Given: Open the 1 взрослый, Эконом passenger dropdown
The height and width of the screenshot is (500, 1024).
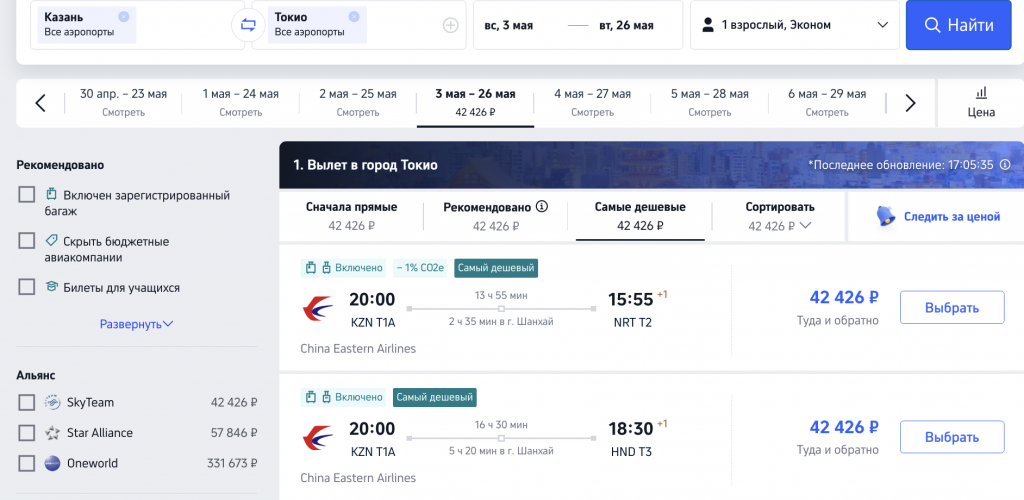Looking at the screenshot, I should pyautogui.click(x=795, y=25).
